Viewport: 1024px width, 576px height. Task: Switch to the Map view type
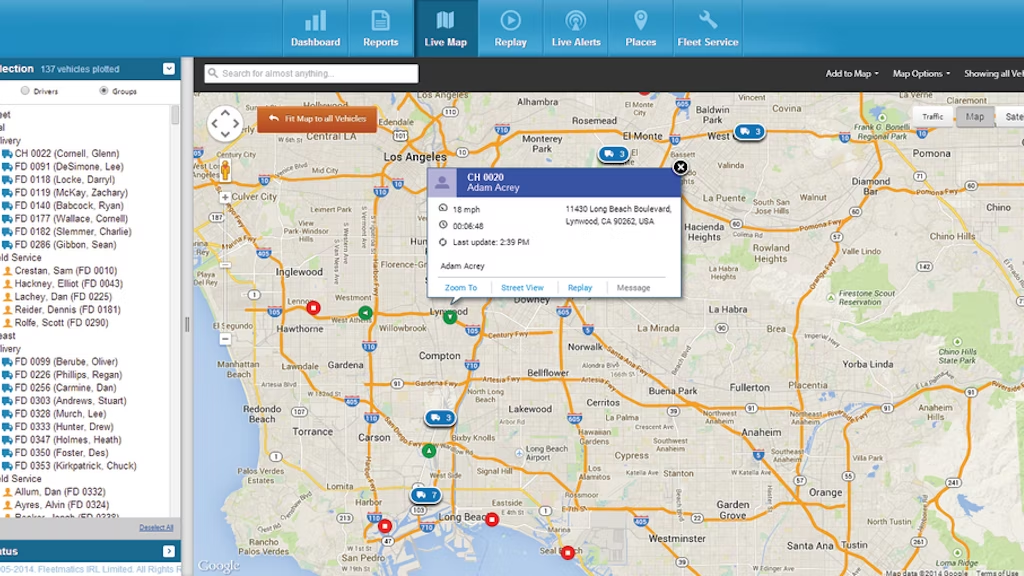click(974, 116)
